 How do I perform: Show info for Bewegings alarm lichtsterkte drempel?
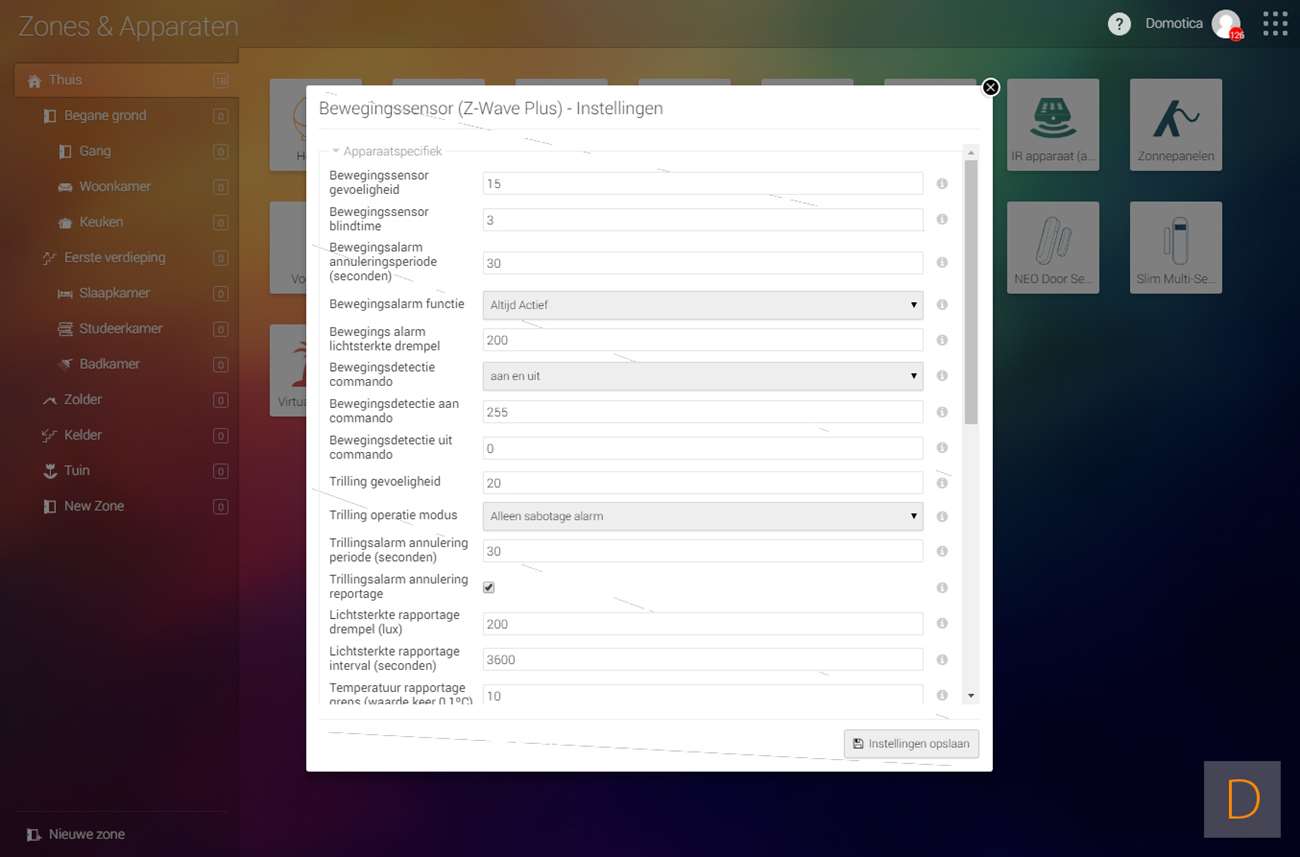pos(941,340)
